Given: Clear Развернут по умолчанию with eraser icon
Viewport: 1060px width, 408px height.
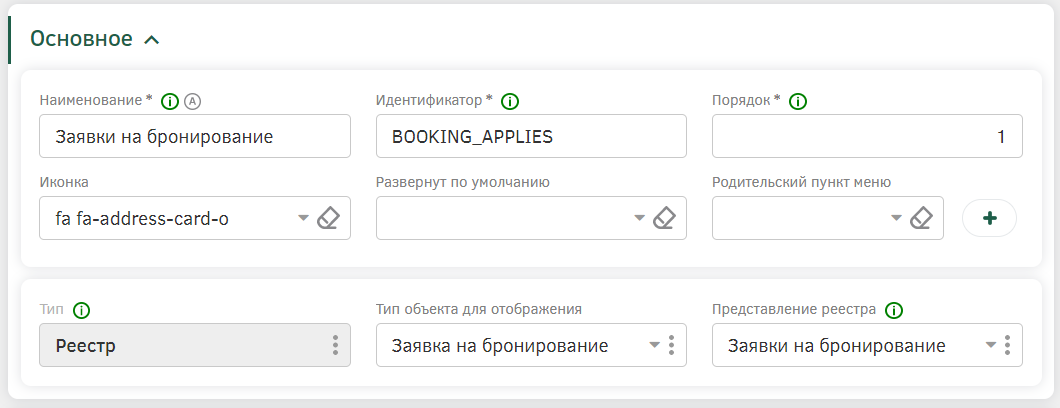Looking at the screenshot, I should pos(665,218).
